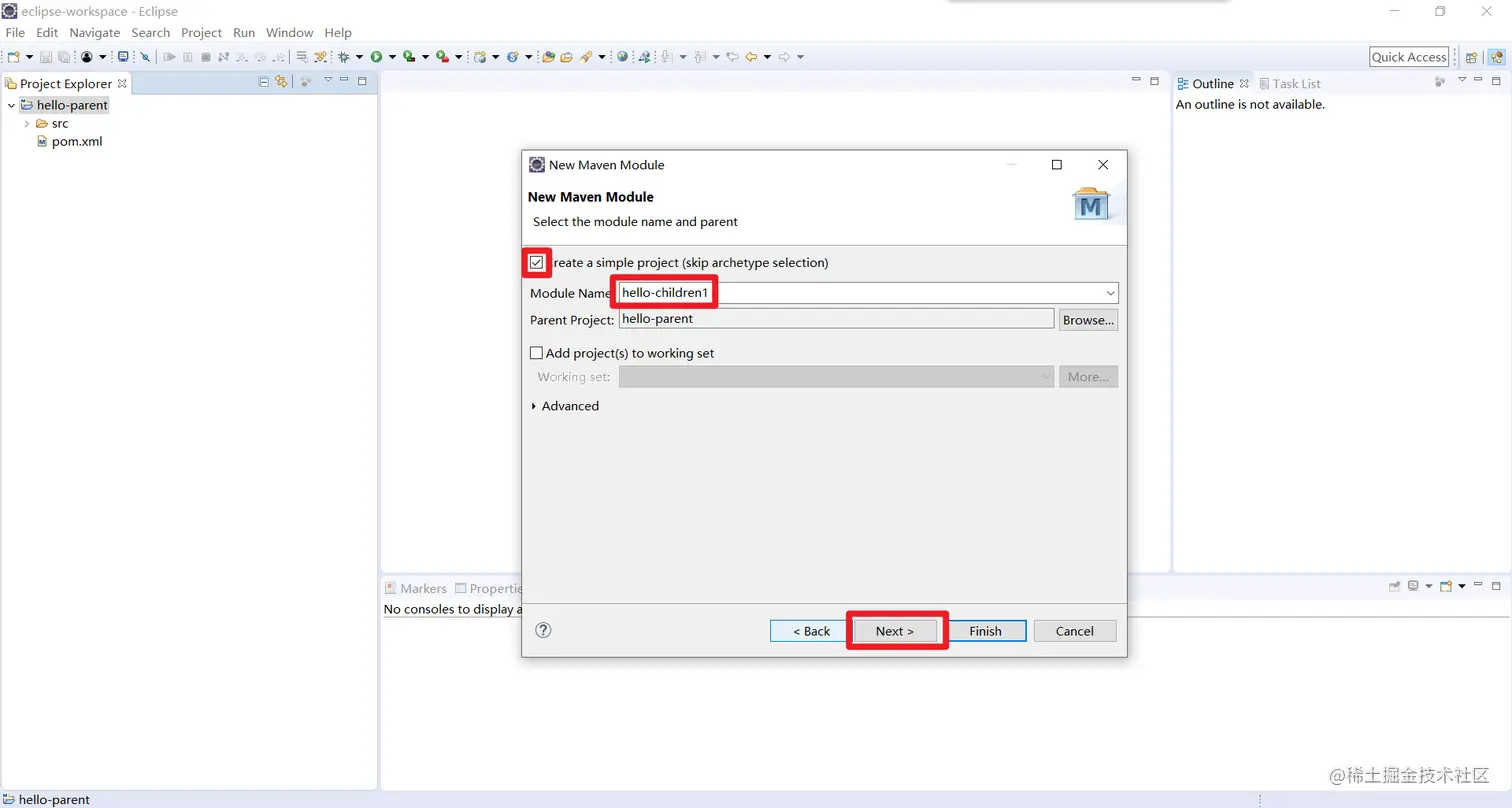The image size is (1512, 808).
Task: Open the pom.xml file in Project Explorer
Action: pos(77,142)
